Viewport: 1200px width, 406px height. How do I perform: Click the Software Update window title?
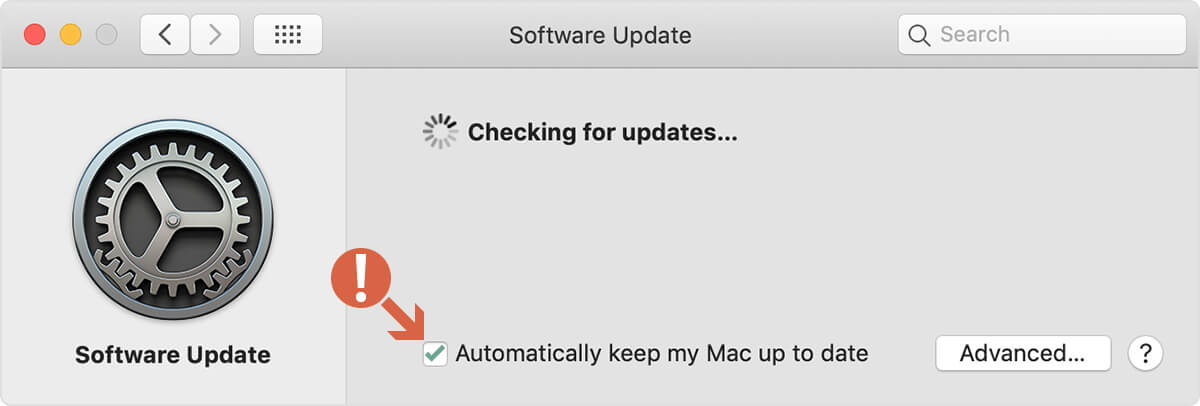tap(600, 35)
